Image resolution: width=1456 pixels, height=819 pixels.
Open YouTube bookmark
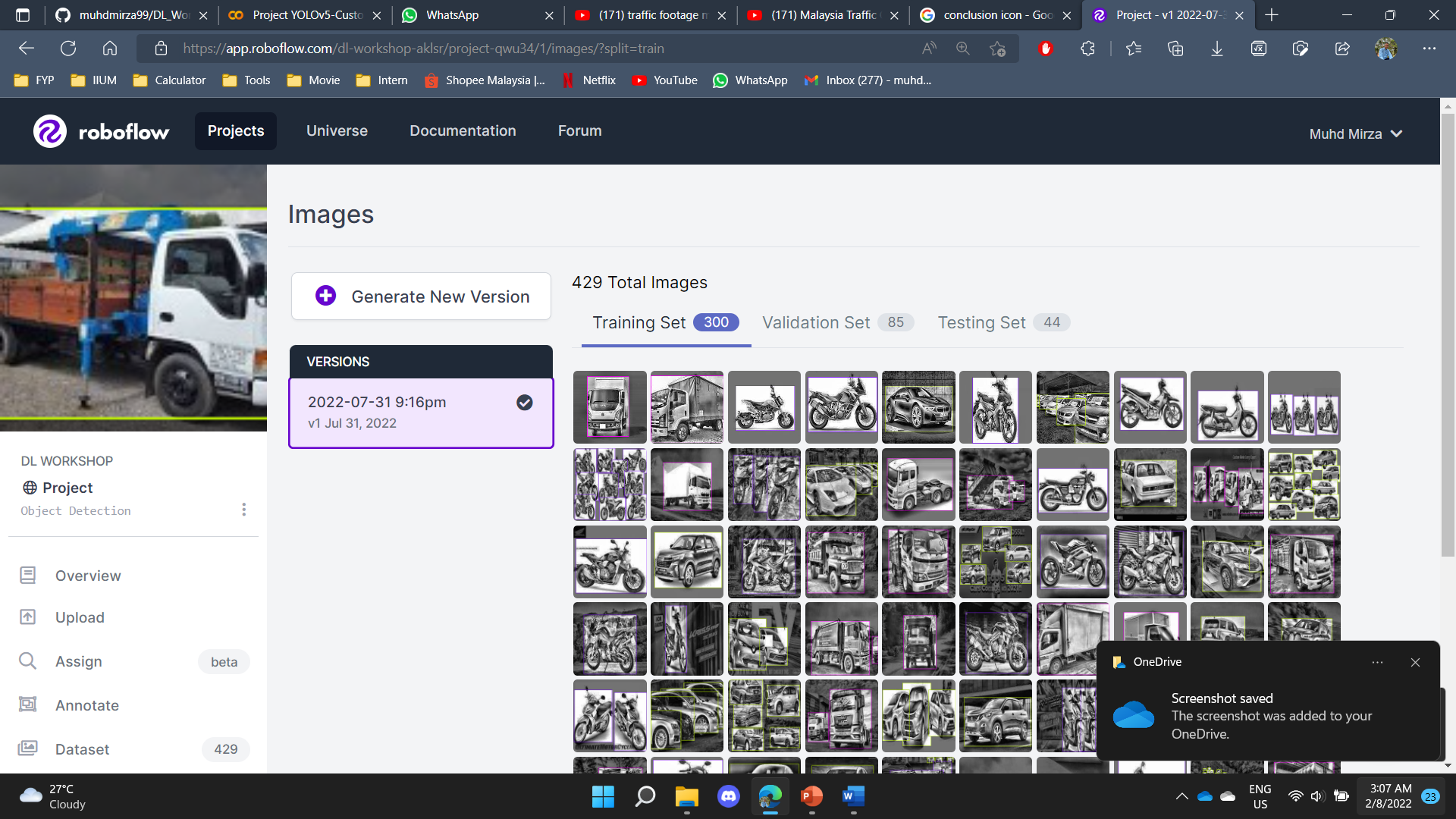coord(664,80)
